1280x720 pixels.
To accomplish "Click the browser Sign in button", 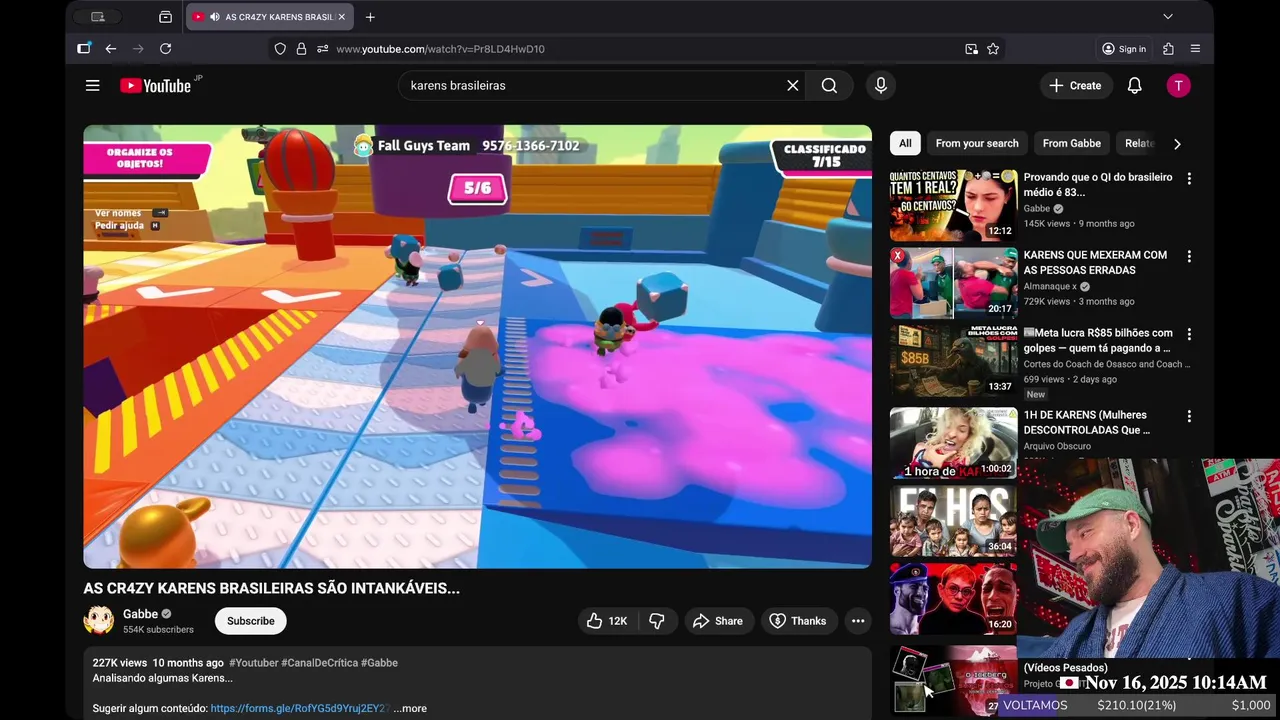I will 1124,49.
